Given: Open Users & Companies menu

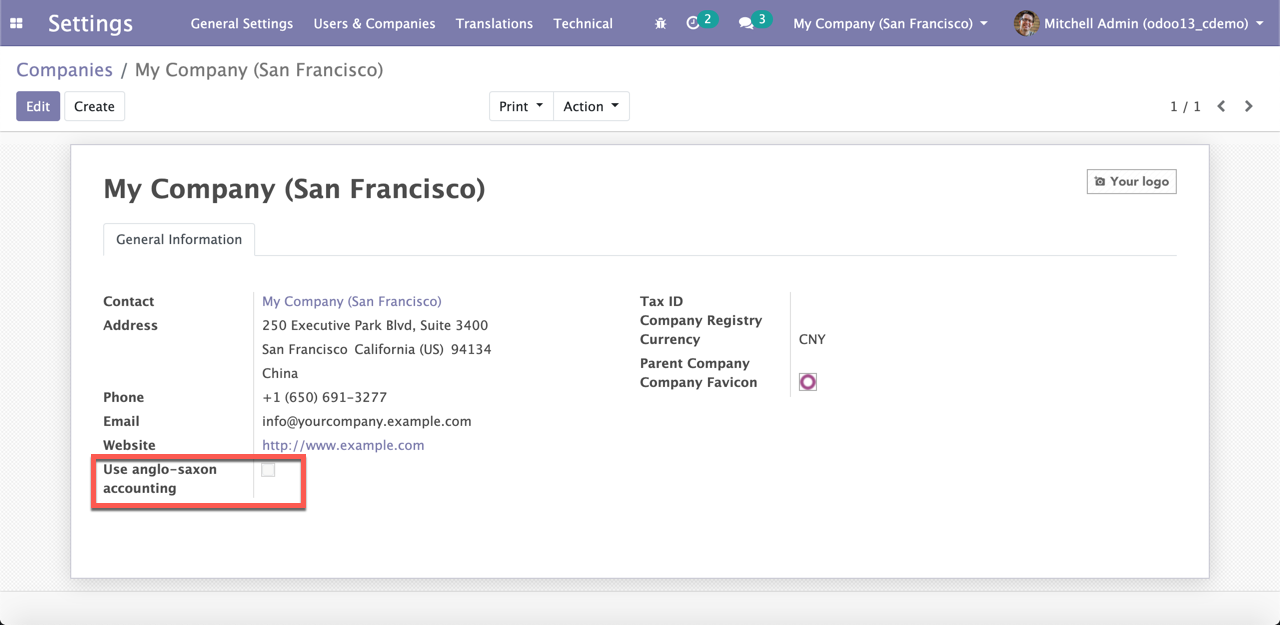Looking at the screenshot, I should (374, 23).
